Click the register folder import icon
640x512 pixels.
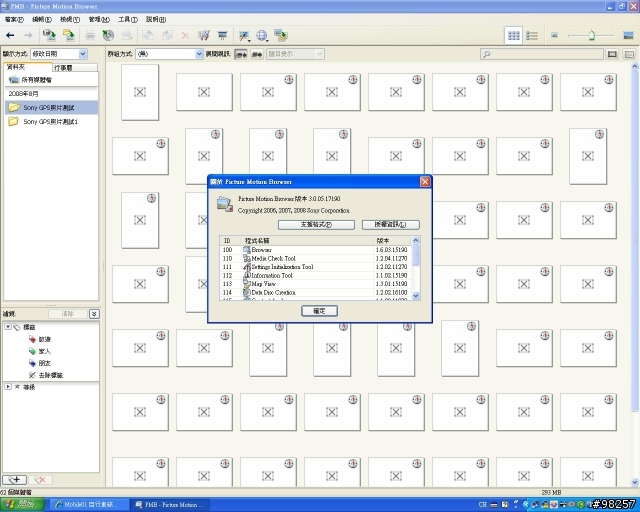(x=69, y=36)
